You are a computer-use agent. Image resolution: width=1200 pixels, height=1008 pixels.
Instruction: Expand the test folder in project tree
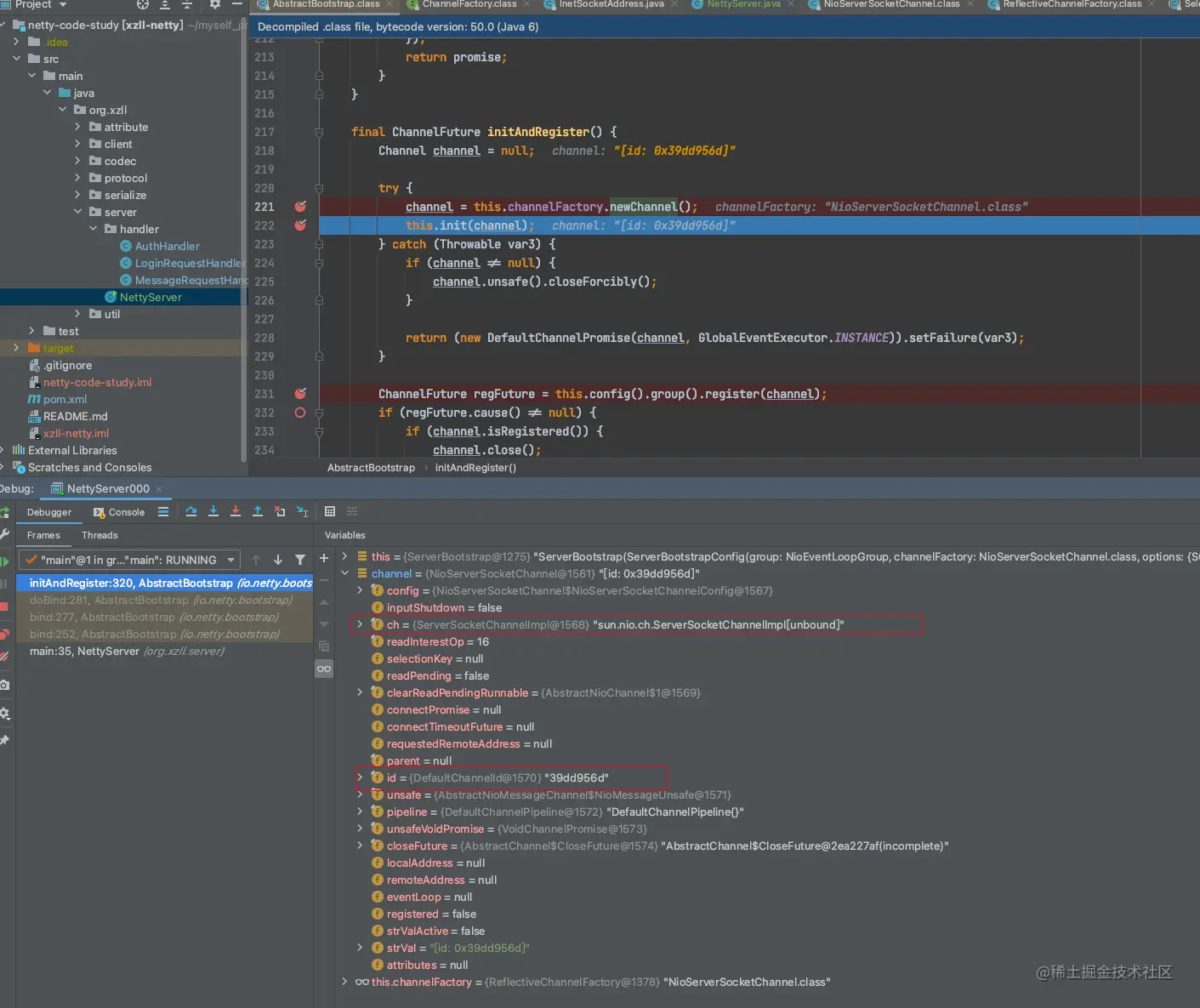click(x=32, y=331)
